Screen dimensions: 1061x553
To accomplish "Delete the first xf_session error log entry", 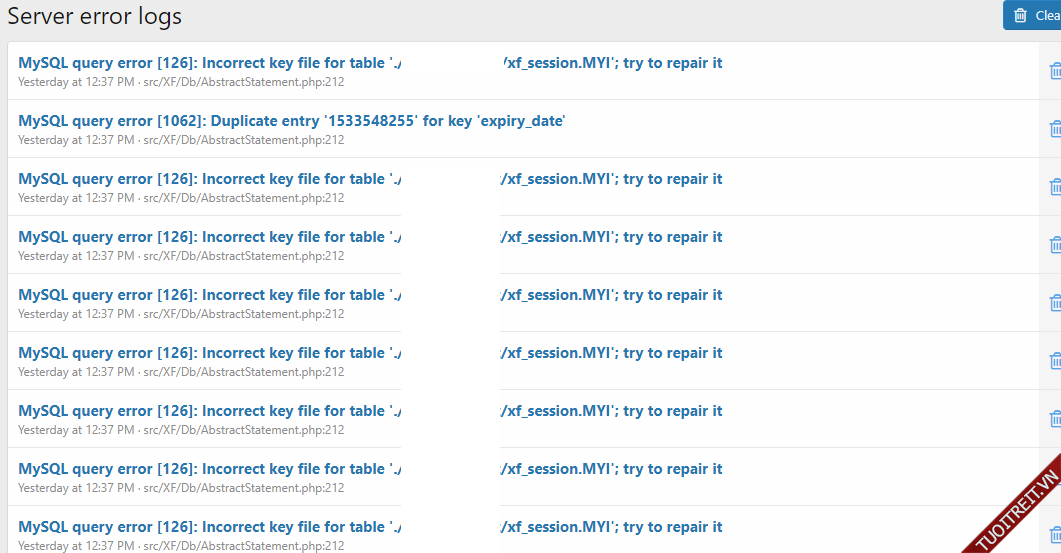I will 1054,71.
